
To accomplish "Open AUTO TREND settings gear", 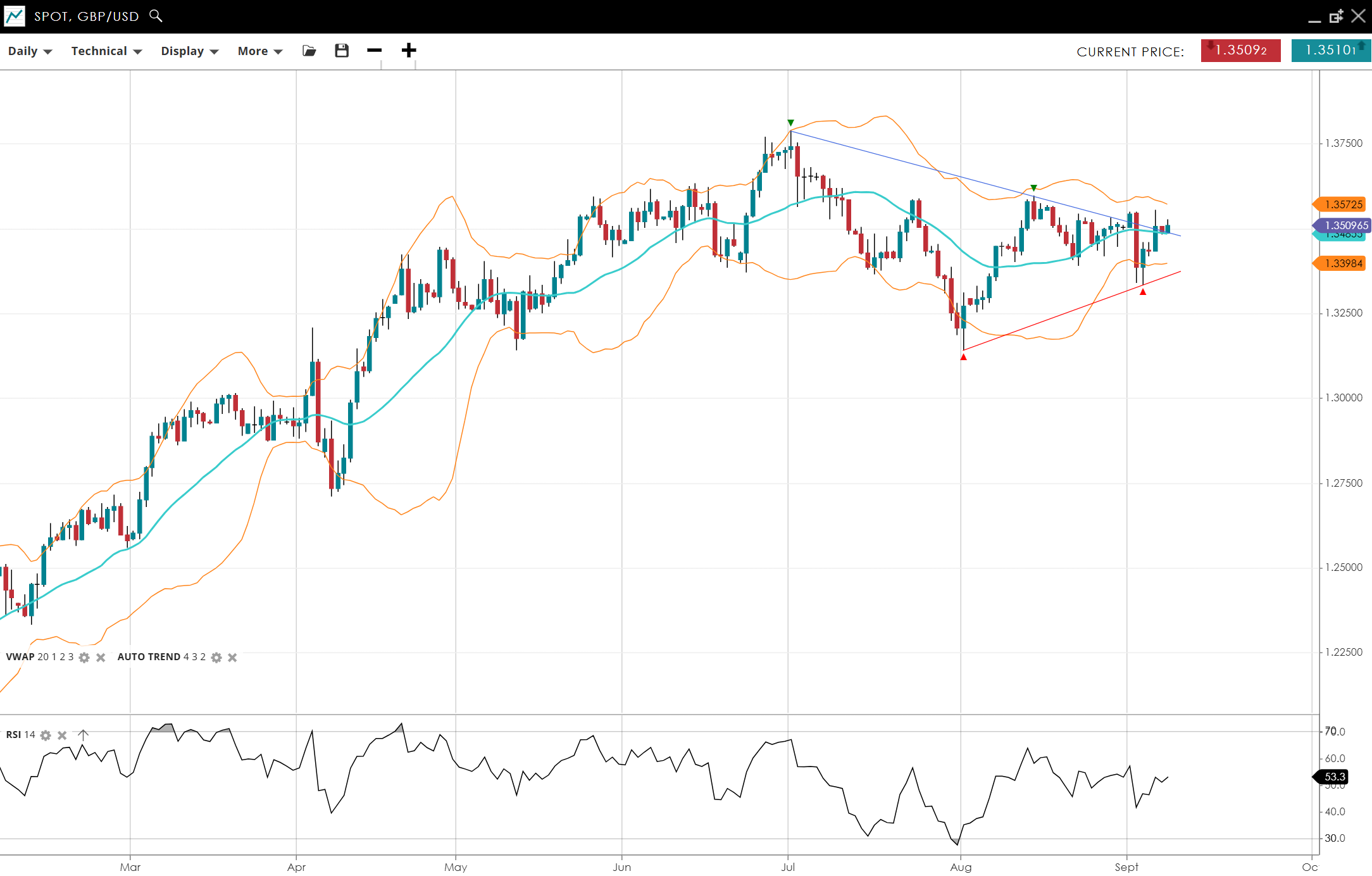I will click(x=216, y=658).
